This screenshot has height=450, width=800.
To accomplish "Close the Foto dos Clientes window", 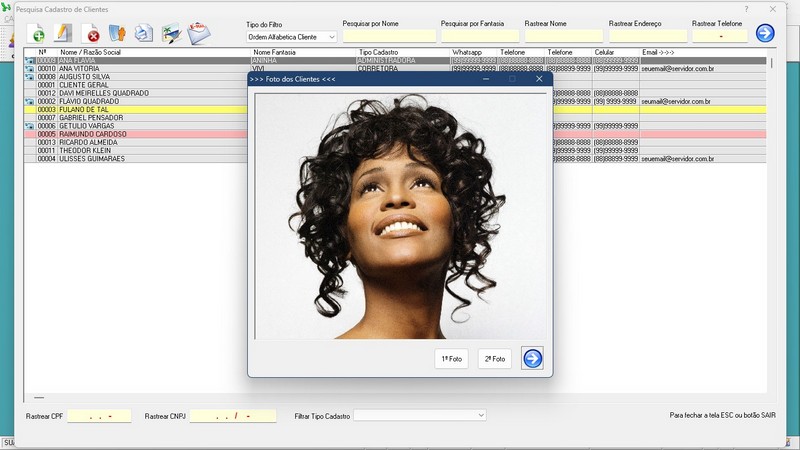I will click(539, 79).
